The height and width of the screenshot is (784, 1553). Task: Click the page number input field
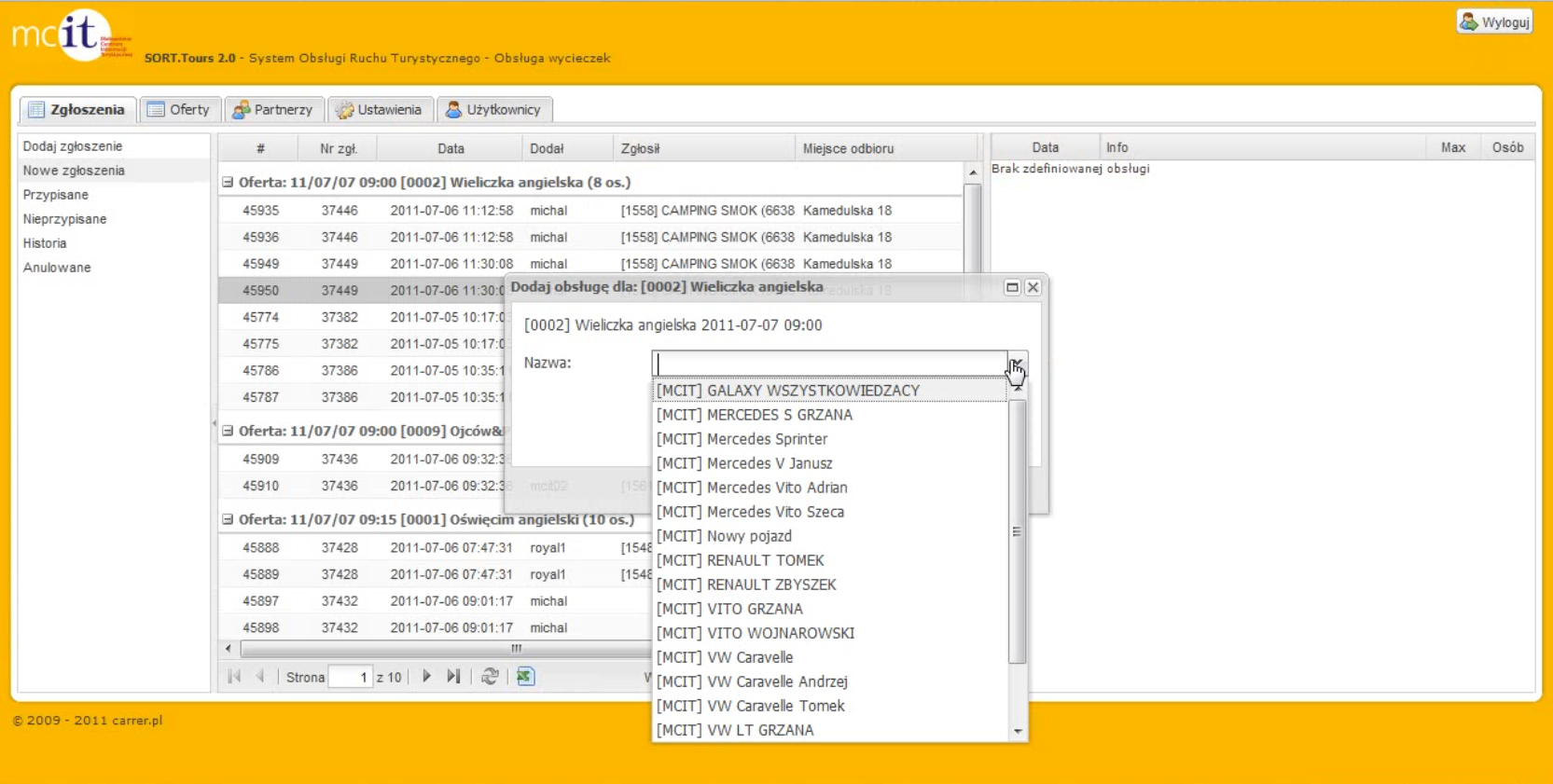(x=352, y=677)
